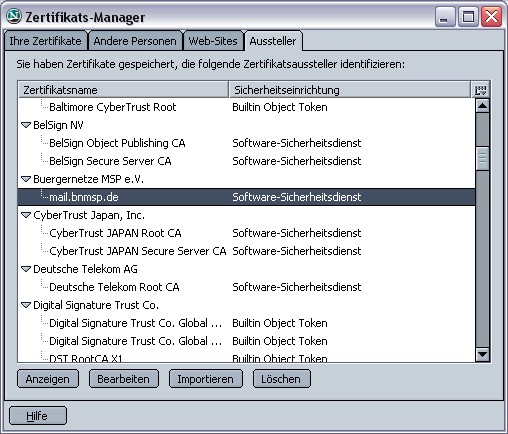Select DST RootCA X1 certificate
Screen dimensions: 508x434
click(86, 358)
